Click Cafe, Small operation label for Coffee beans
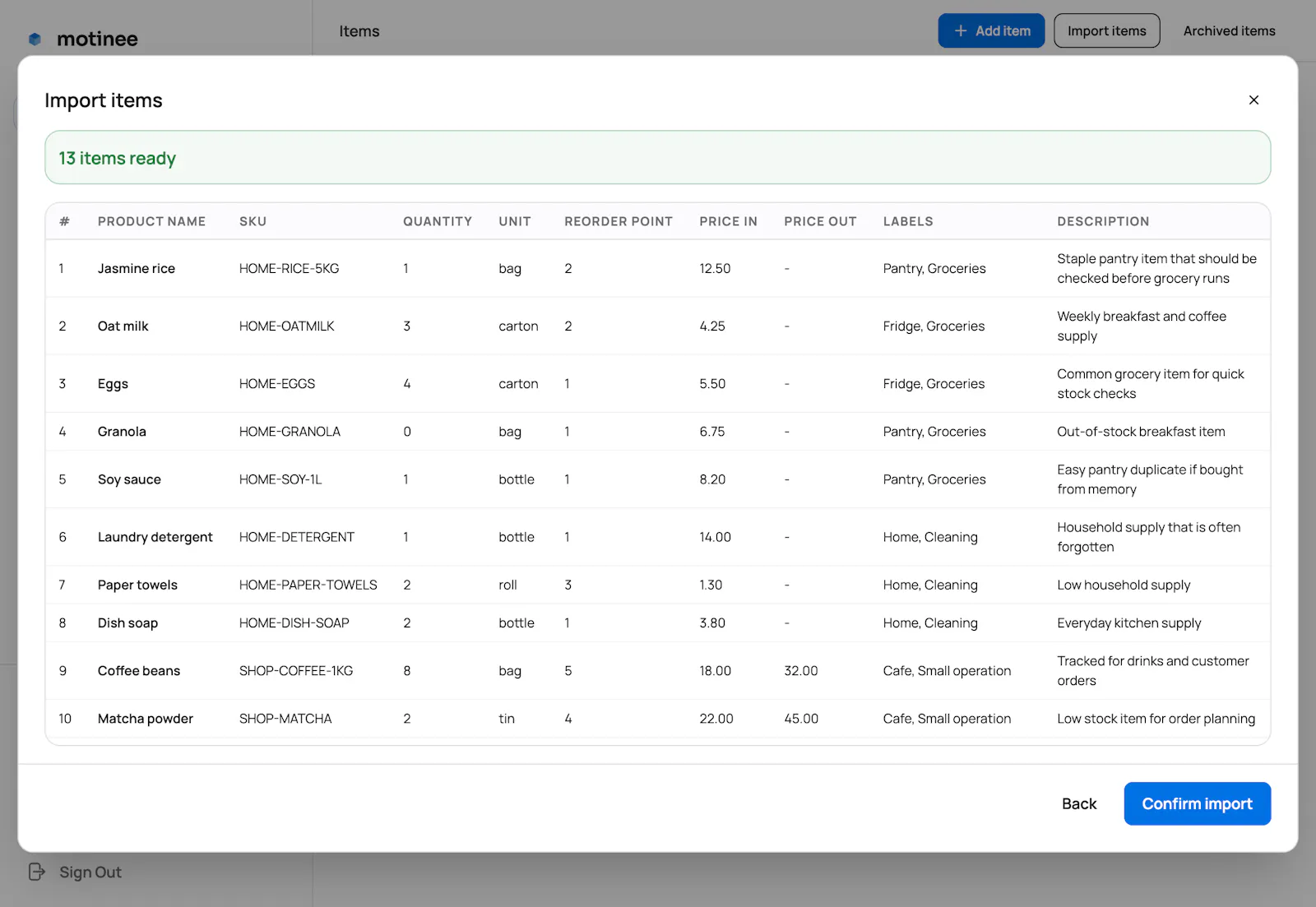This screenshot has height=907, width=1316. coord(947,671)
